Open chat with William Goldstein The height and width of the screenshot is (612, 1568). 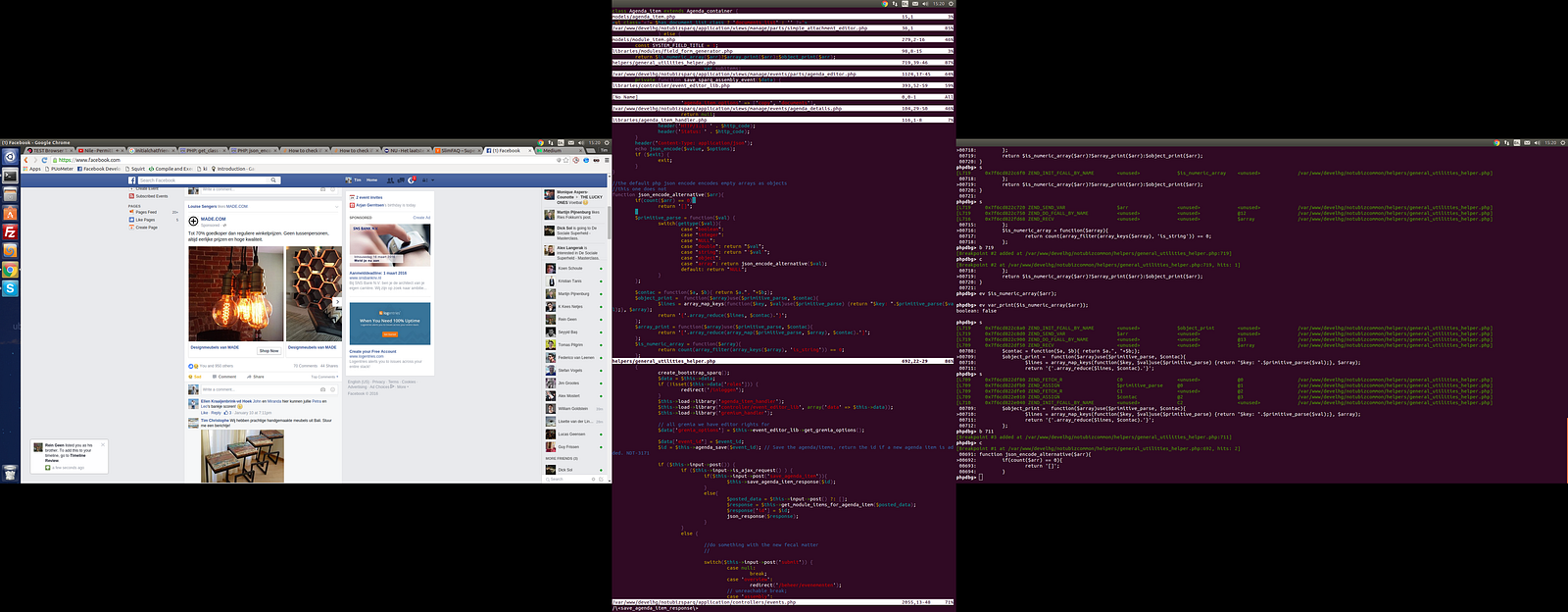click(x=573, y=408)
